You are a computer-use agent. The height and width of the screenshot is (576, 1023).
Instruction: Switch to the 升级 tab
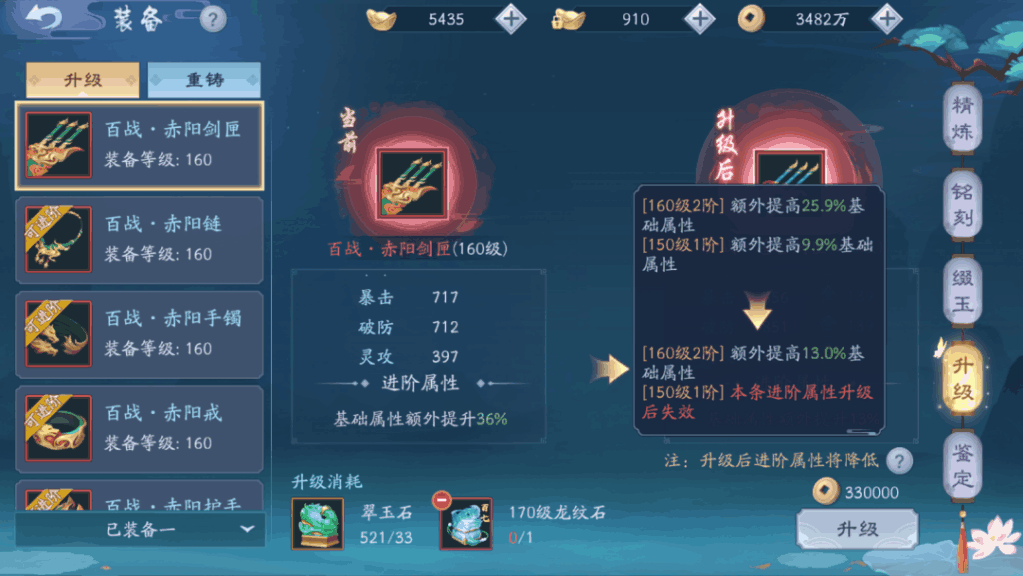(82, 80)
